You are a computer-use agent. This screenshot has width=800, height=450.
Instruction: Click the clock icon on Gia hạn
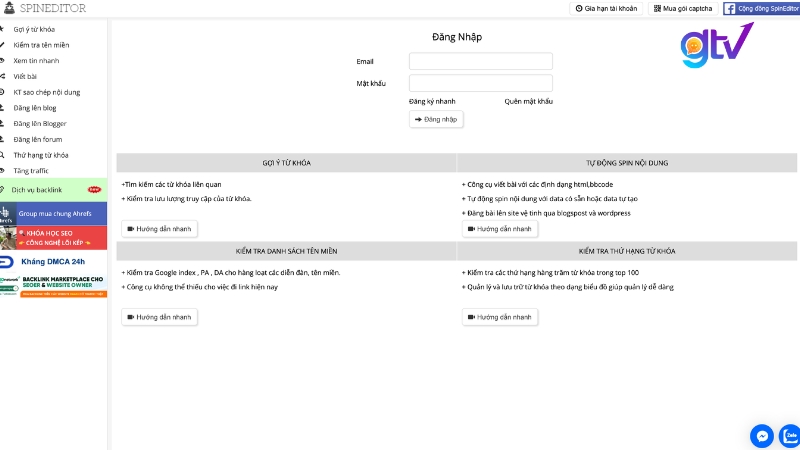(579, 8)
